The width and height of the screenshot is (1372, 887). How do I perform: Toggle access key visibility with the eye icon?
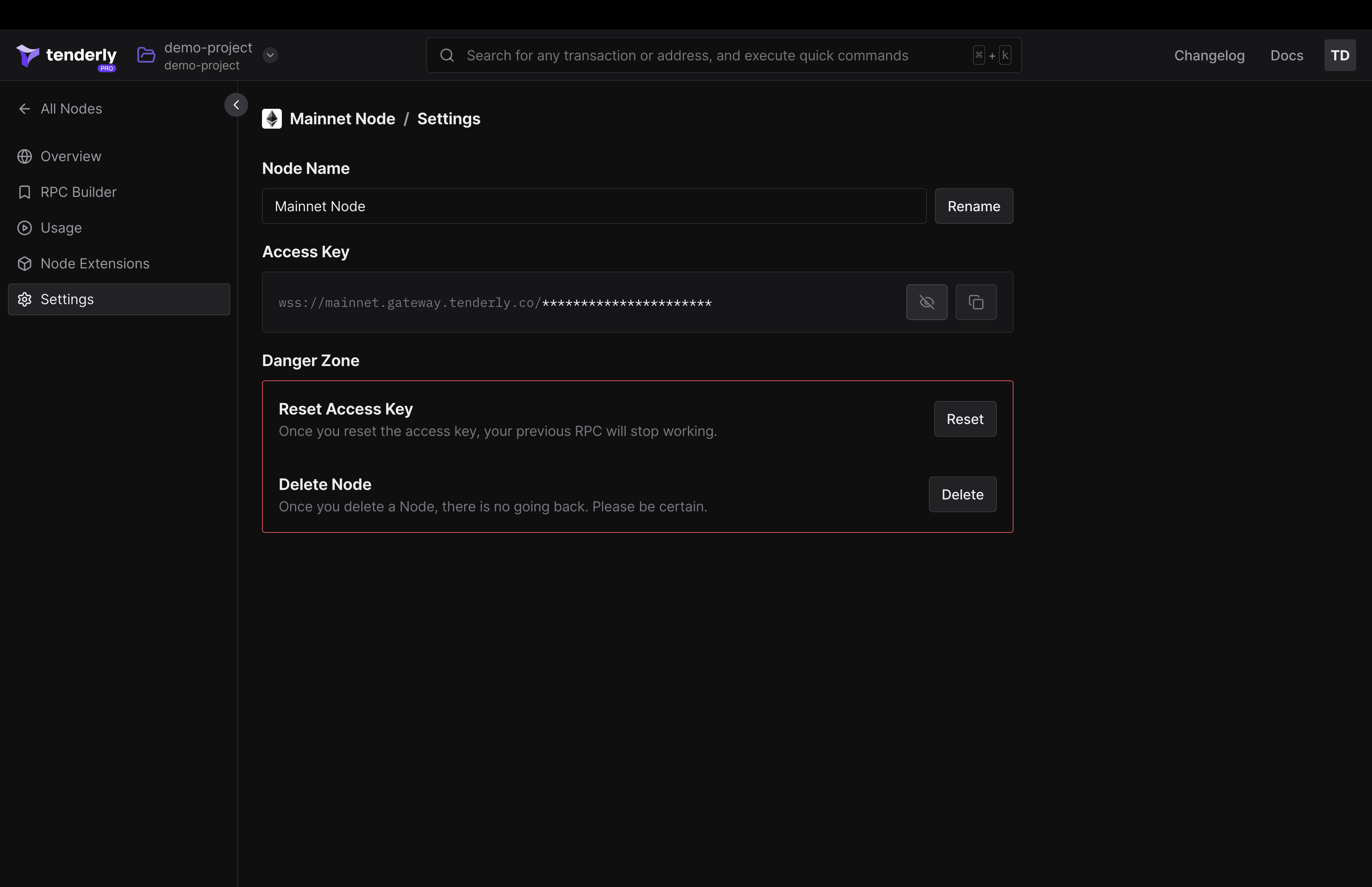(x=926, y=303)
